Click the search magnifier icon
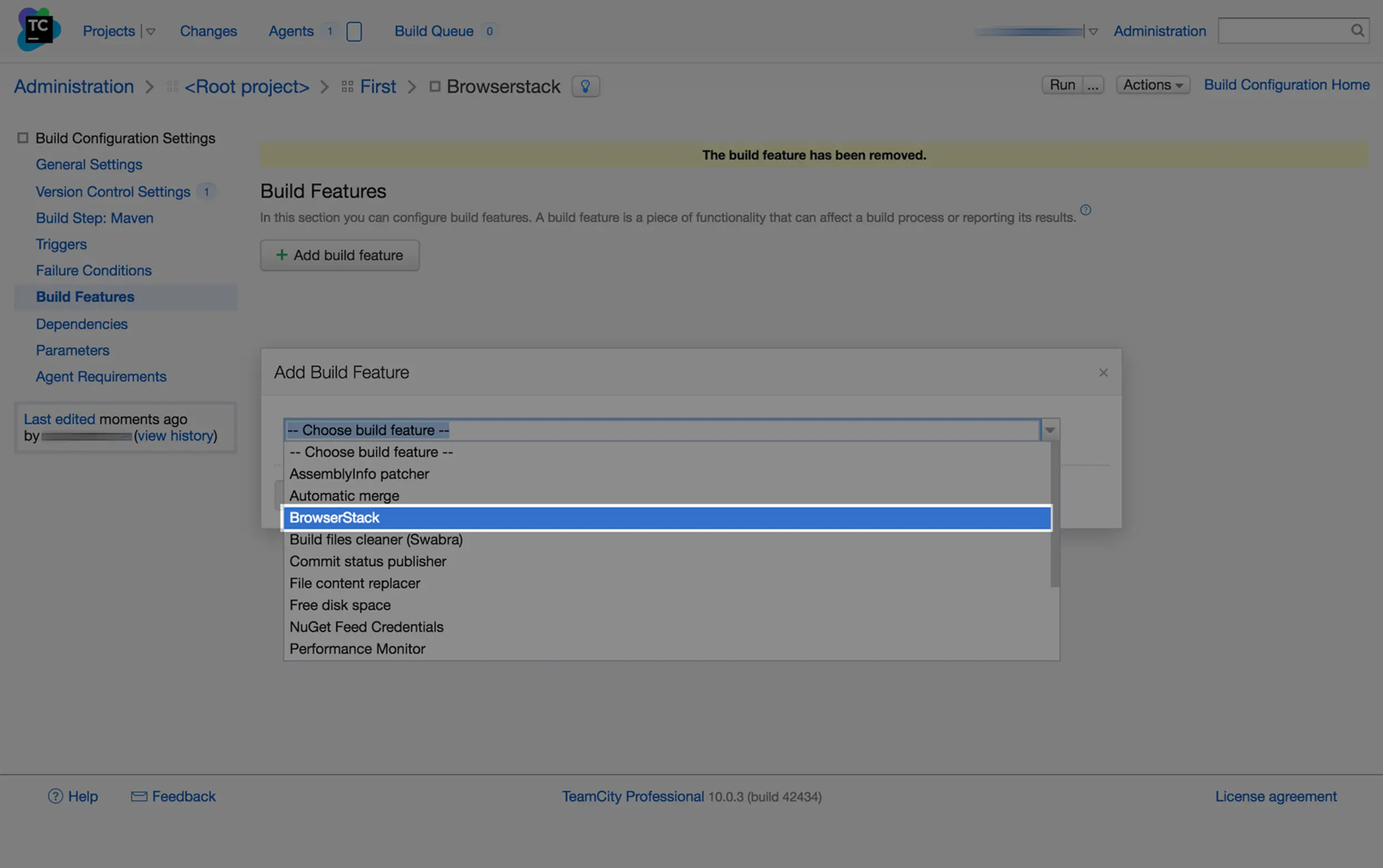 [x=1357, y=30]
